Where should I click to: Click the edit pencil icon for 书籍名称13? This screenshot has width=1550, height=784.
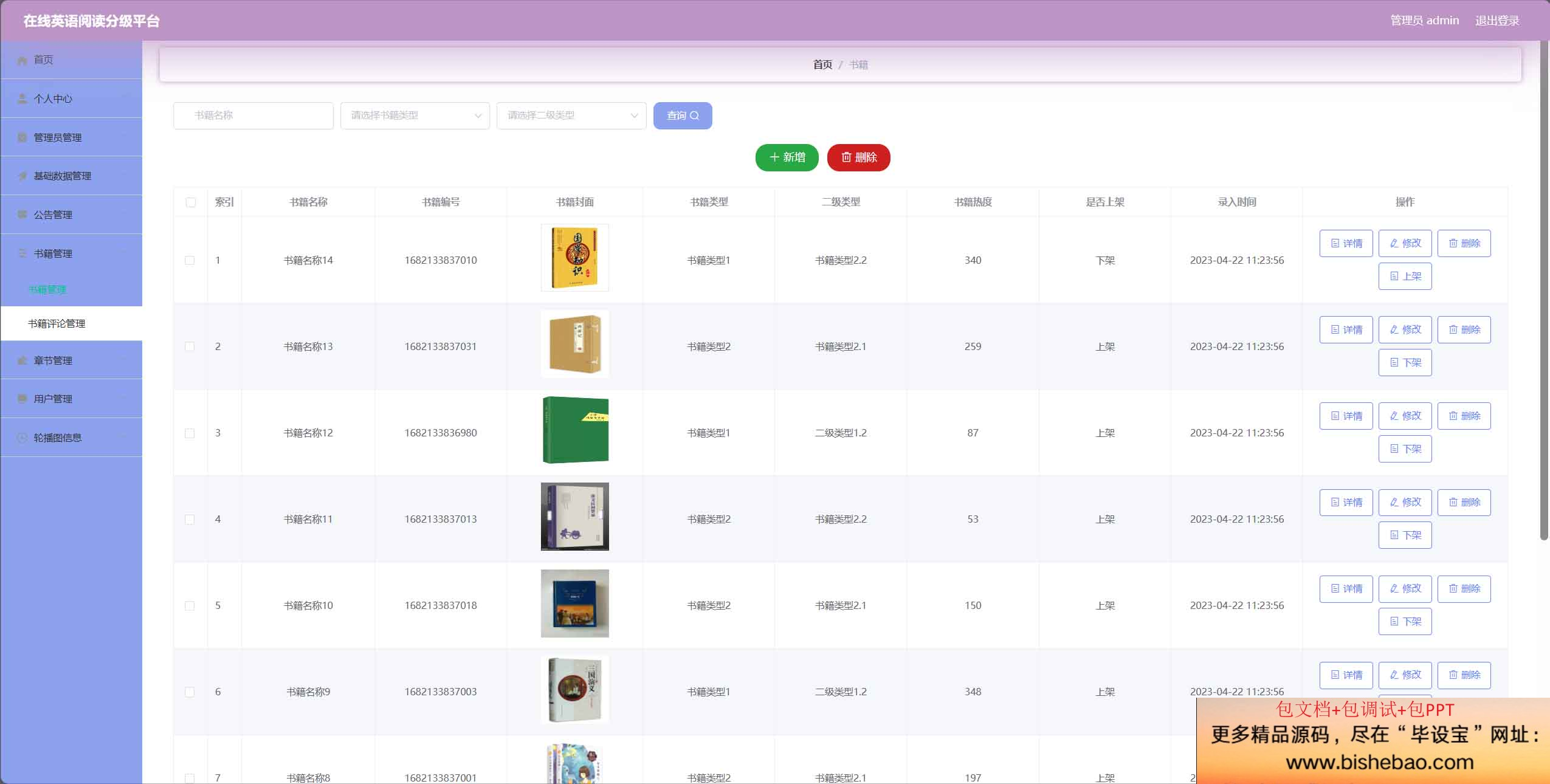point(1394,329)
